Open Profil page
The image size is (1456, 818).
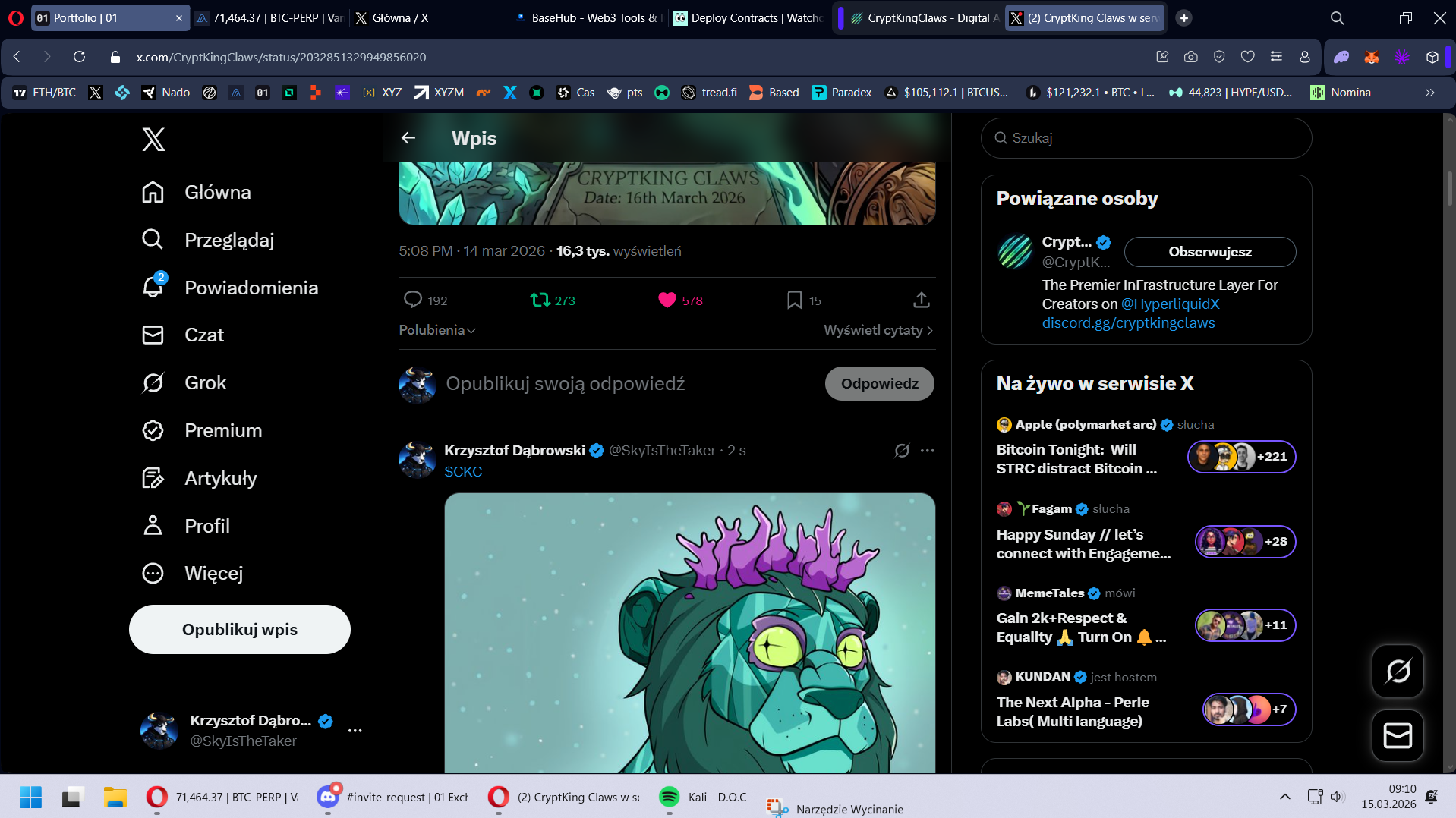[x=185, y=525]
